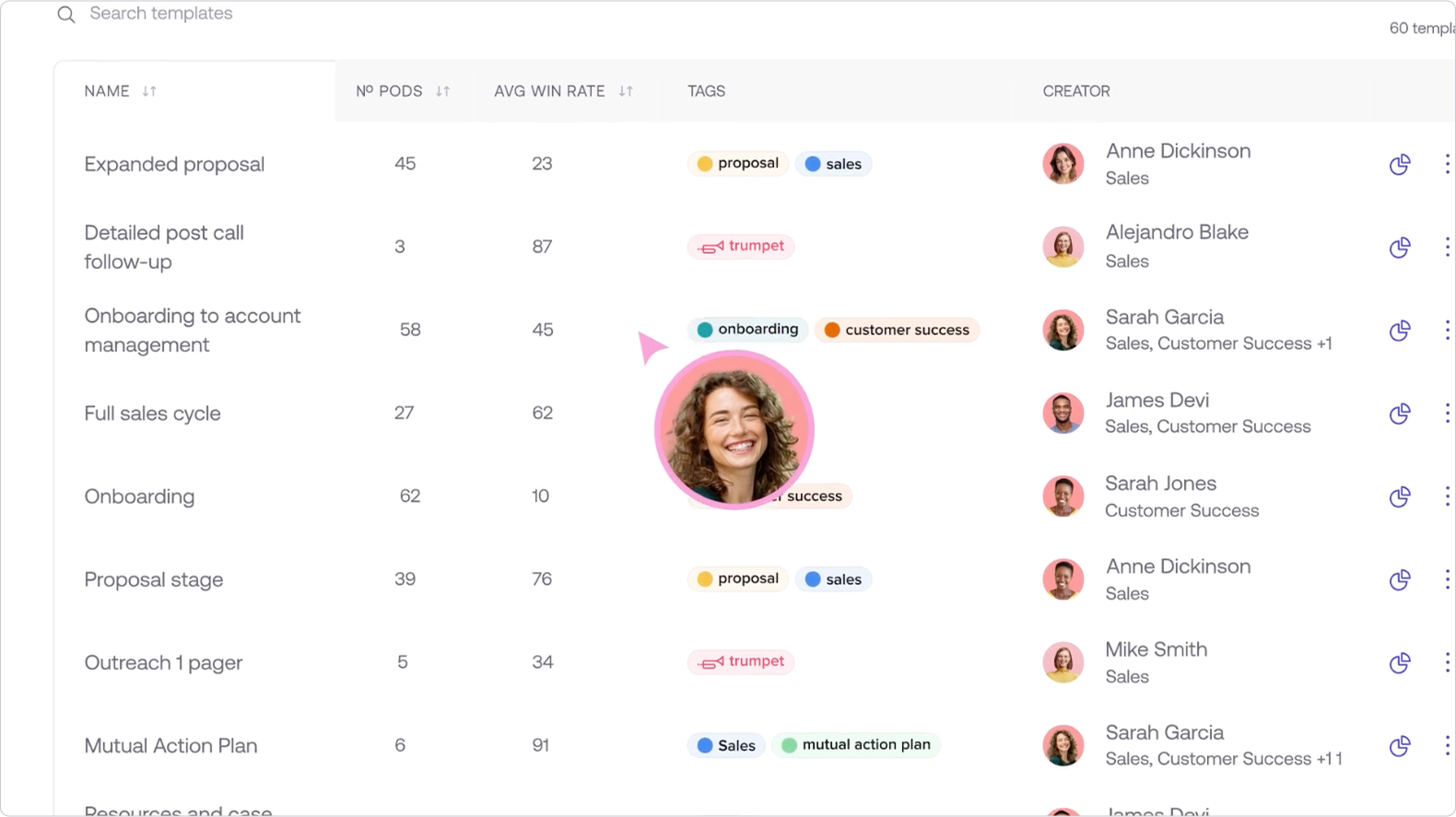
Task: Click sales tag in Expanded proposal row
Action: click(x=833, y=164)
